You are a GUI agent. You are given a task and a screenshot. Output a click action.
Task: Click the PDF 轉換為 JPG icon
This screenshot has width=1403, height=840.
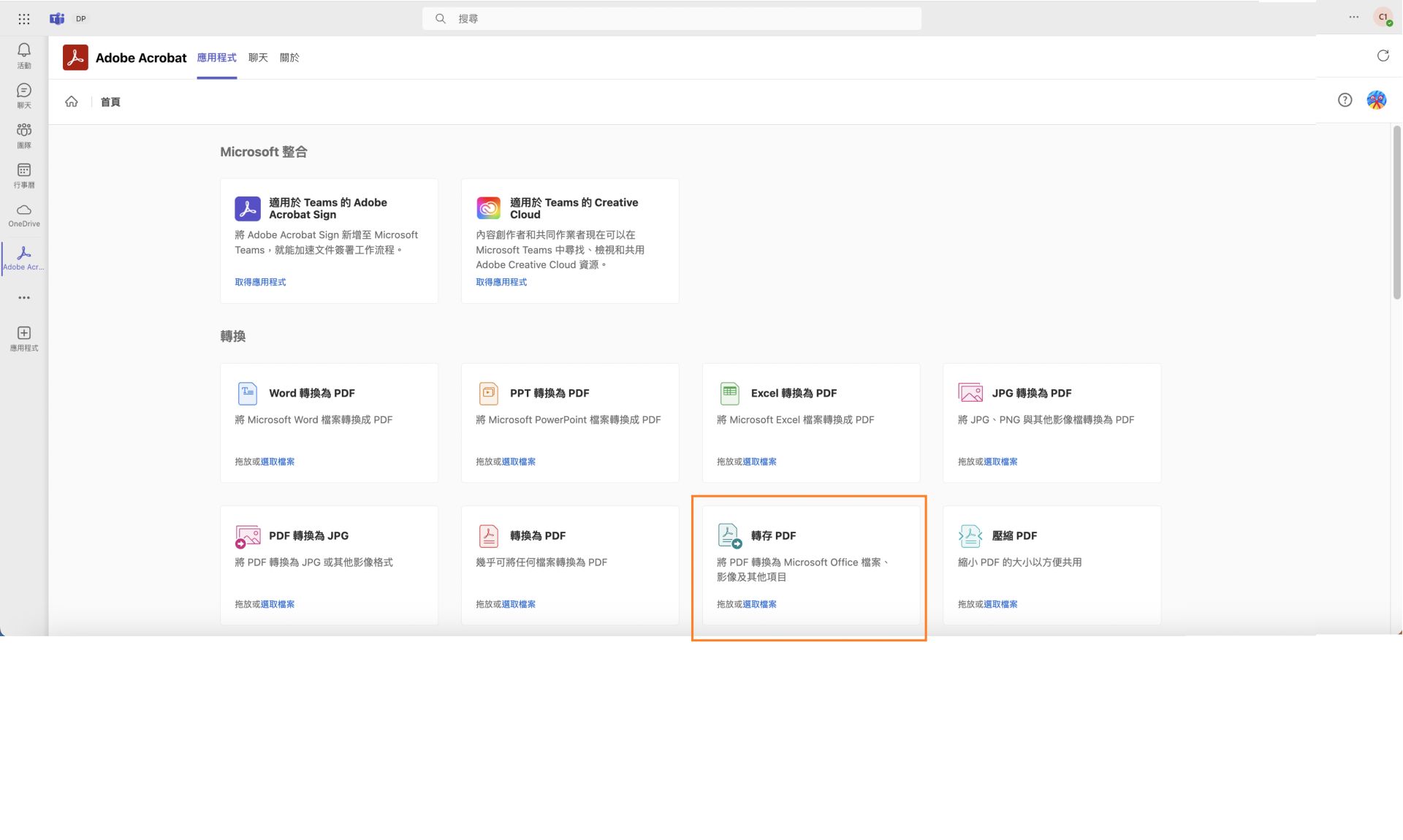point(248,536)
